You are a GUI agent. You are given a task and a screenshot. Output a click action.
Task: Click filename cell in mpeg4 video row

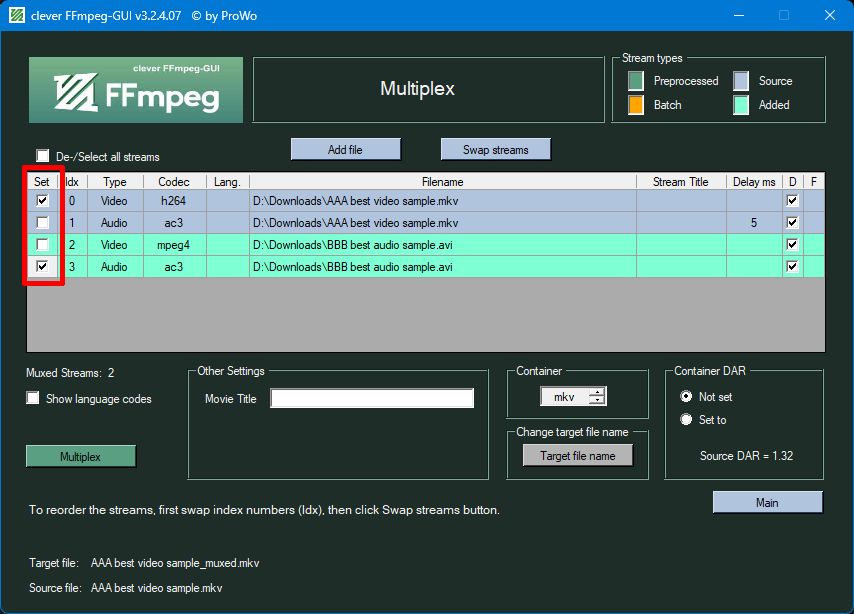(443, 245)
